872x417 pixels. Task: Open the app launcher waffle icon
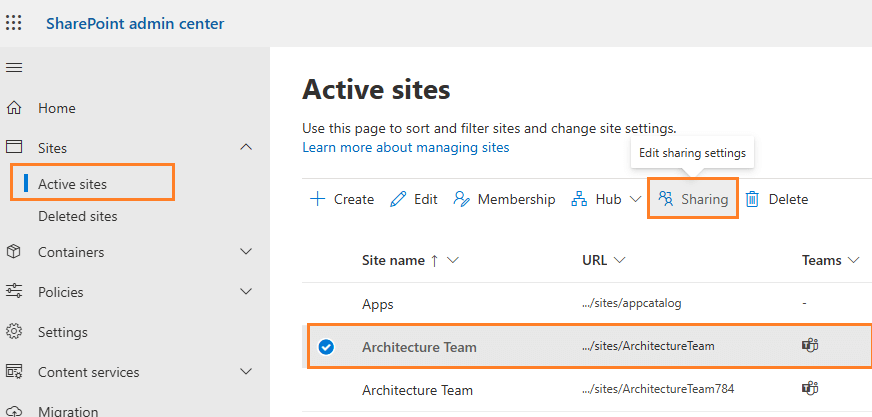point(13,23)
